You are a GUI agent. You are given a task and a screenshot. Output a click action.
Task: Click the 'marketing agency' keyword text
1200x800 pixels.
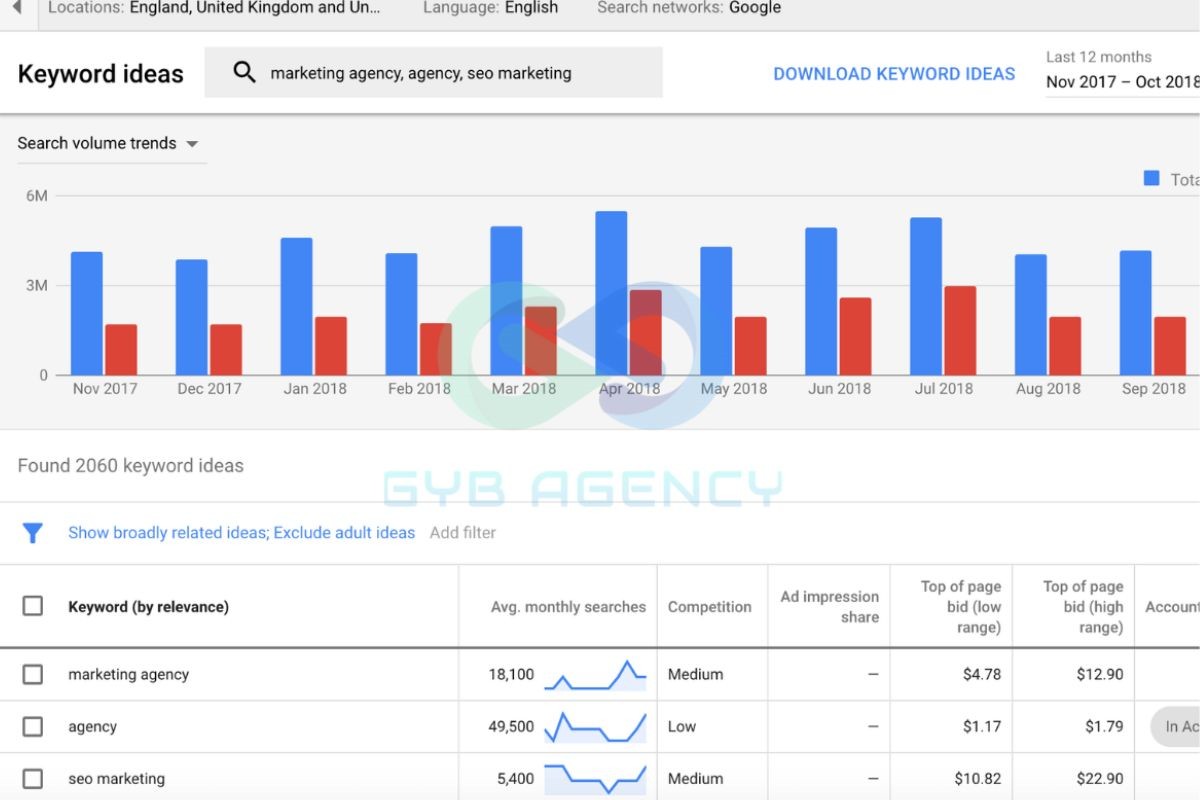coord(128,674)
